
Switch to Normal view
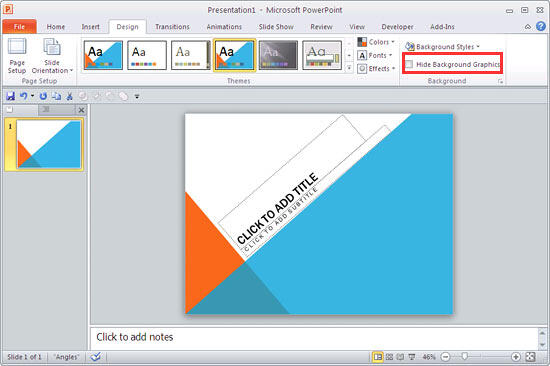pos(377,357)
